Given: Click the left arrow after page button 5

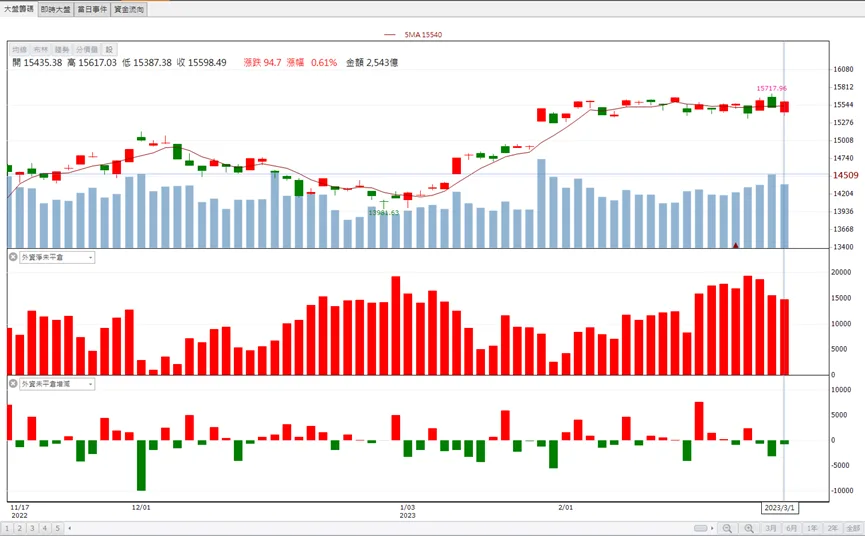Looking at the screenshot, I should click(x=70, y=528).
